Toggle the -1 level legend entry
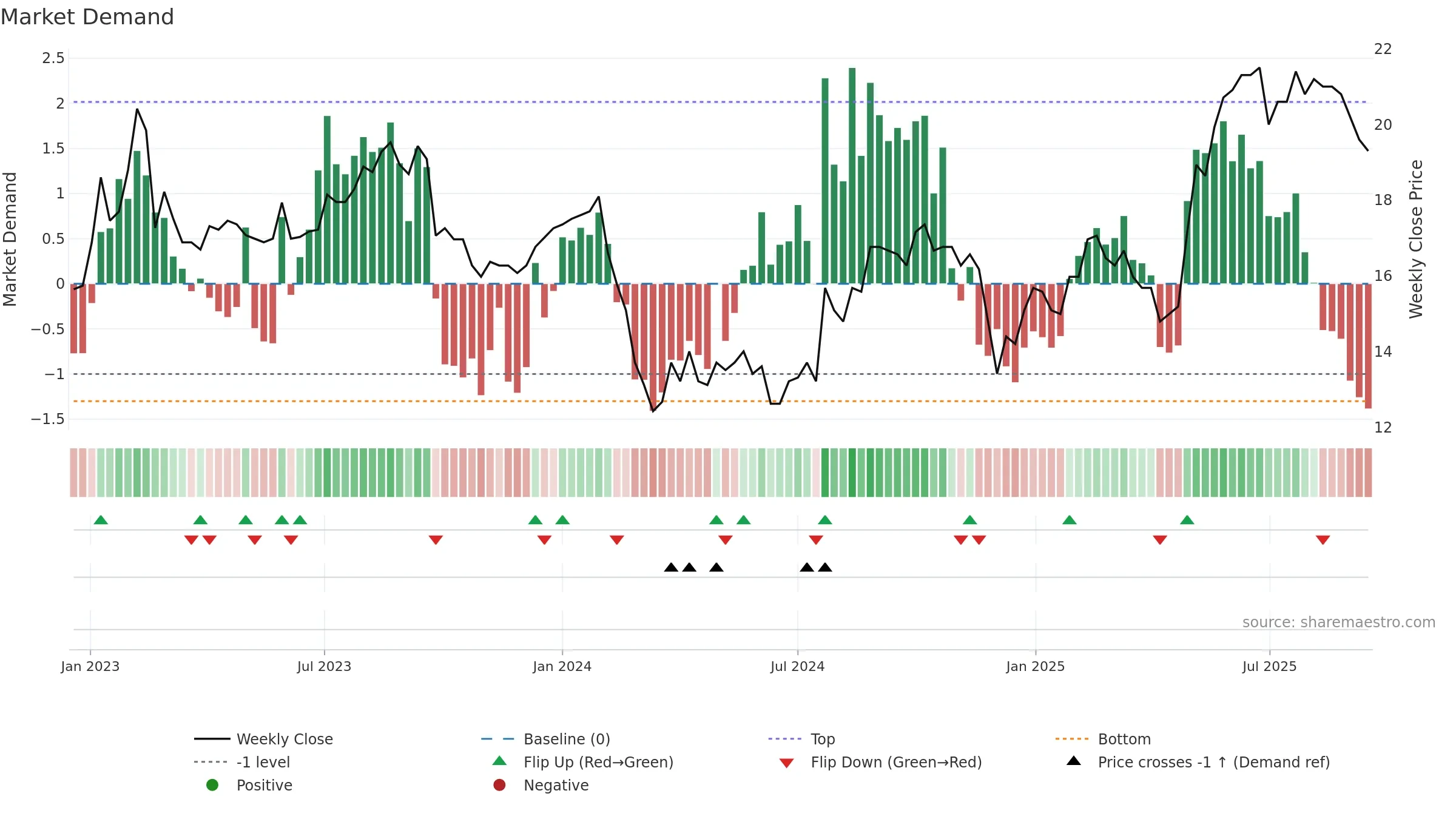The width and height of the screenshot is (1456, 819). (x=242, y=762)
